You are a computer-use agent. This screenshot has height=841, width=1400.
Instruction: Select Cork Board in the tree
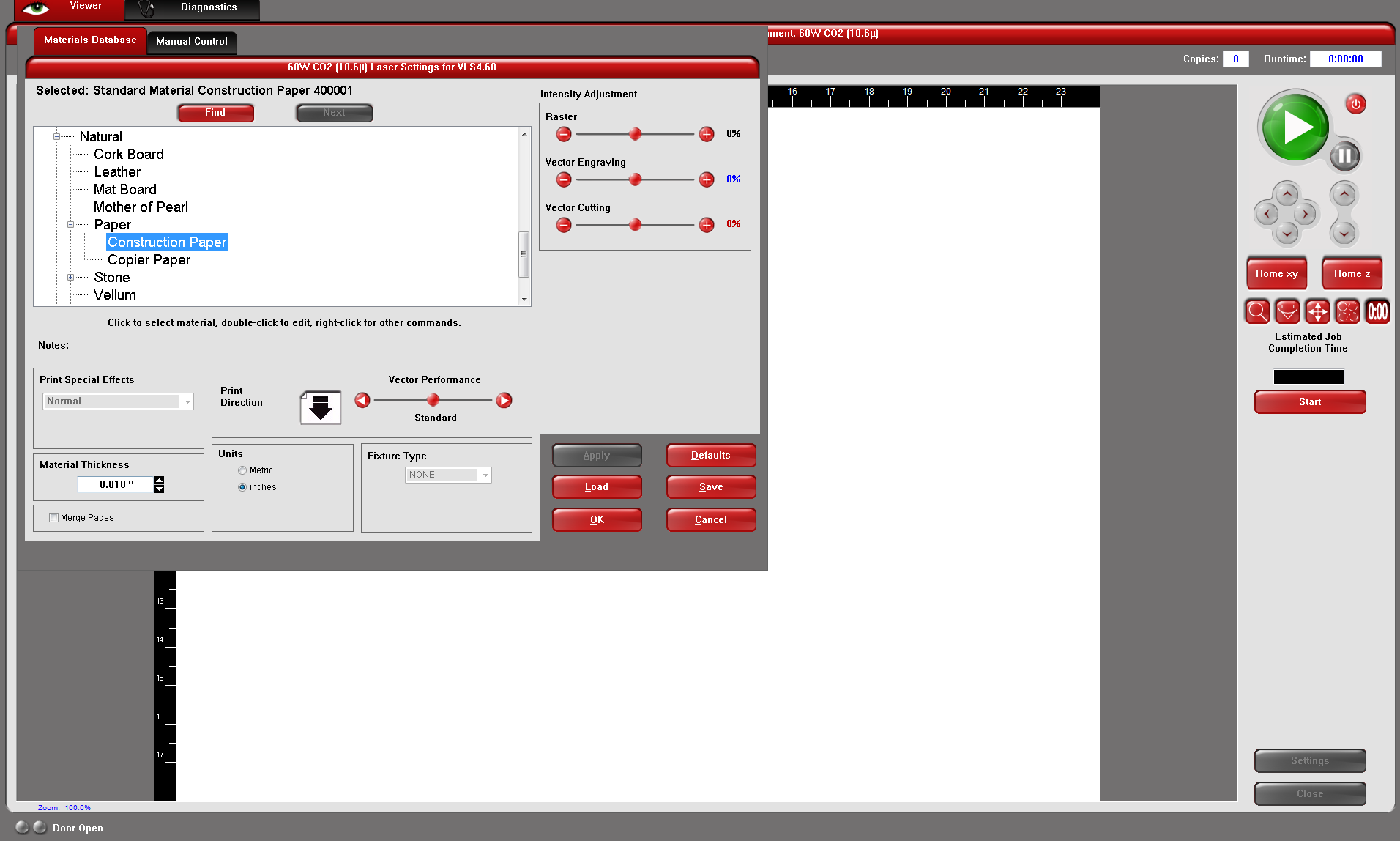click(128, 155)
